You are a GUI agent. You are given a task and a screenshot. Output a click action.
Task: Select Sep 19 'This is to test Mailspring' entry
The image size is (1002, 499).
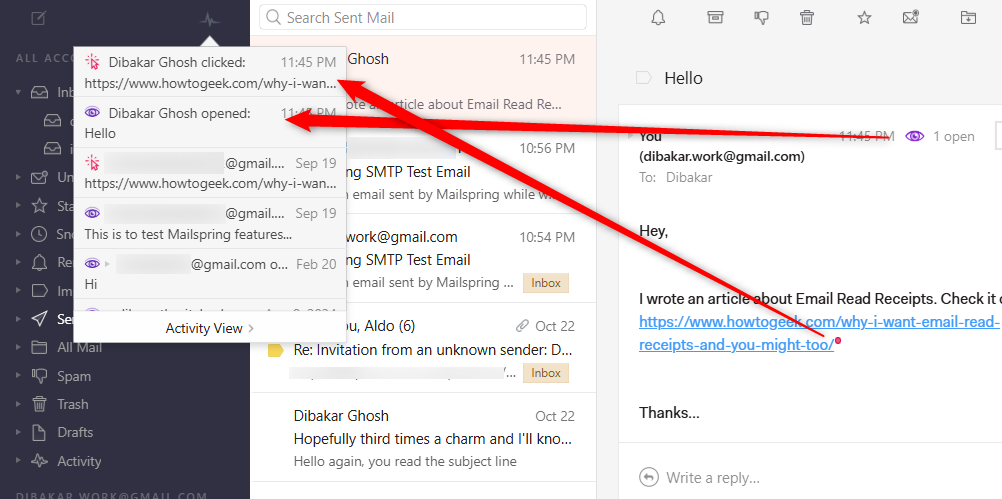tap(210, 224)
